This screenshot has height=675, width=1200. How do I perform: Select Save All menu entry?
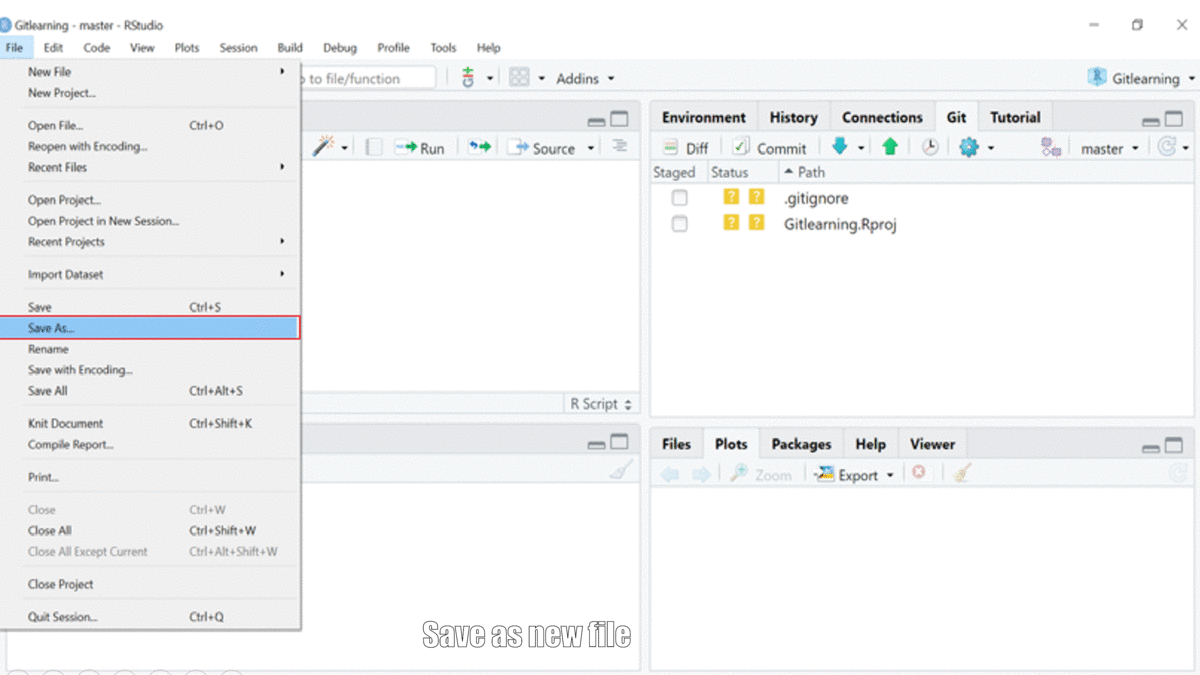point(150,391)
